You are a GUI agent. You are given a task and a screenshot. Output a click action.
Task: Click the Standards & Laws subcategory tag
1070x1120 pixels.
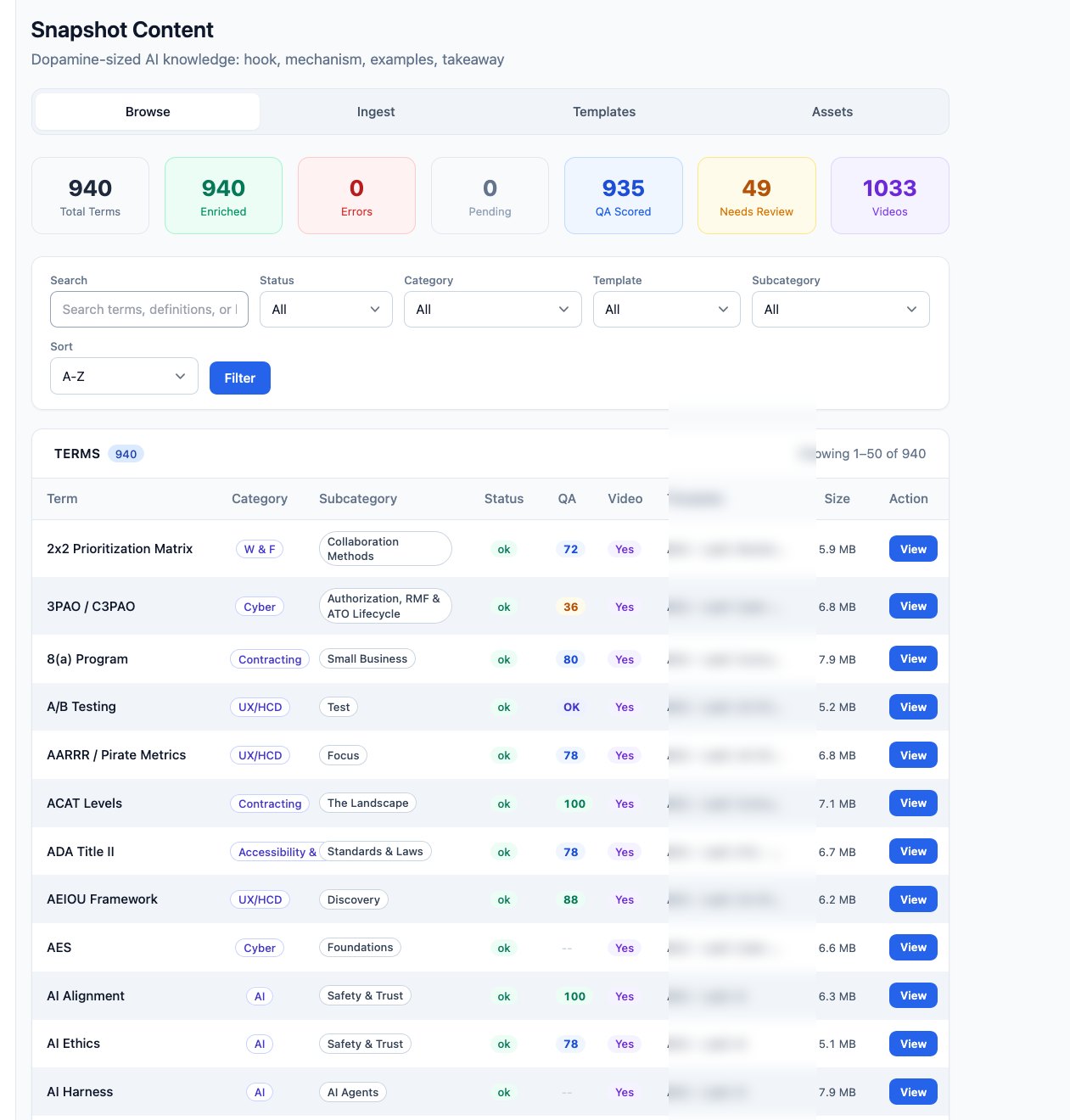(375, 851)
